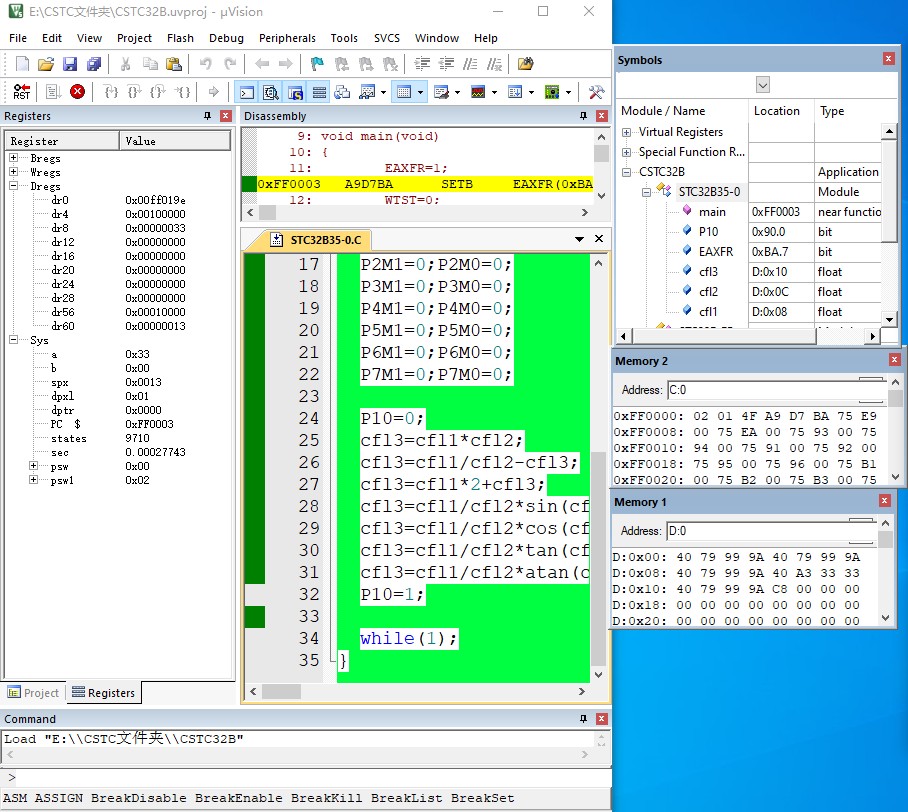Create a new file from the toolbar
This screenshot has width=908, height=812.
click(22, 64)
